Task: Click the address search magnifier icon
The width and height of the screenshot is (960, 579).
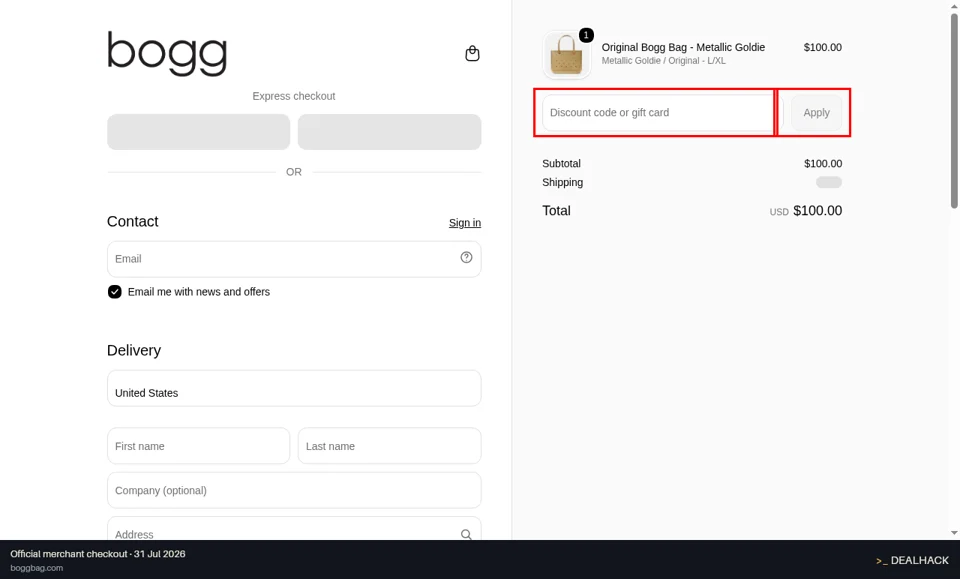Action: click(x=466, y=534)
